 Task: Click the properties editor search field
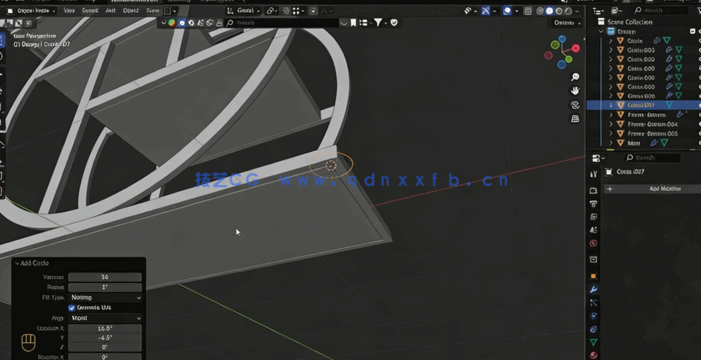[653, 158]
